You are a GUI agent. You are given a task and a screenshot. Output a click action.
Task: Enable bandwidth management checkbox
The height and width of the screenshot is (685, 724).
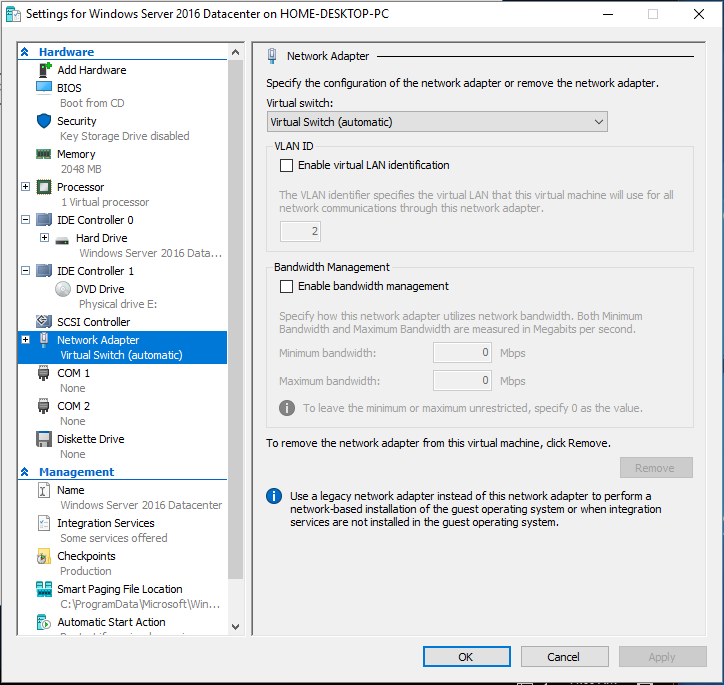pos(287,286)
